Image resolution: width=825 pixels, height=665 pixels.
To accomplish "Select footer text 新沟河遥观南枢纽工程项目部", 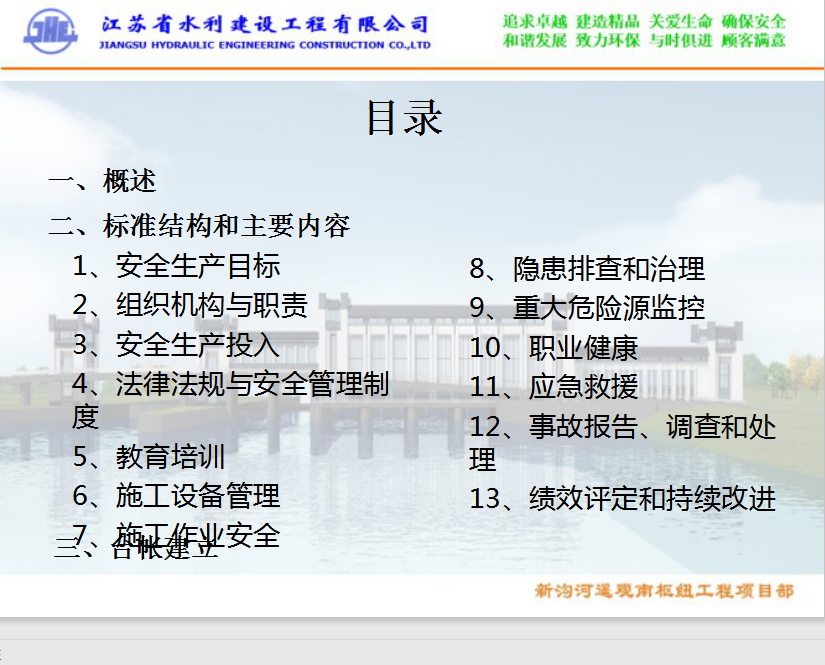I will (x=664, y=590).
